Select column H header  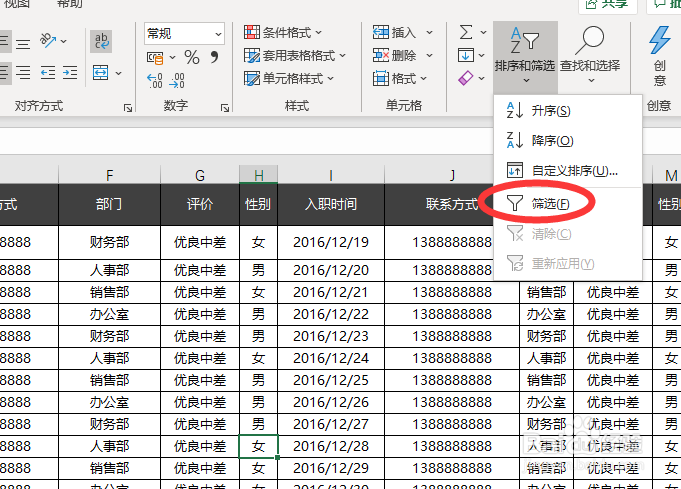[258, 175]
